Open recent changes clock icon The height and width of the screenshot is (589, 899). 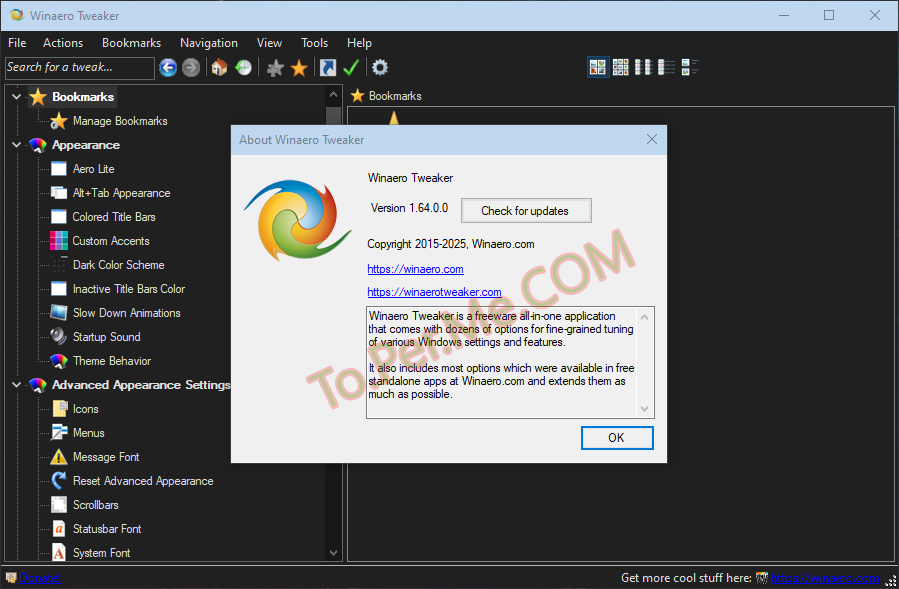click(x=243, y=68)
